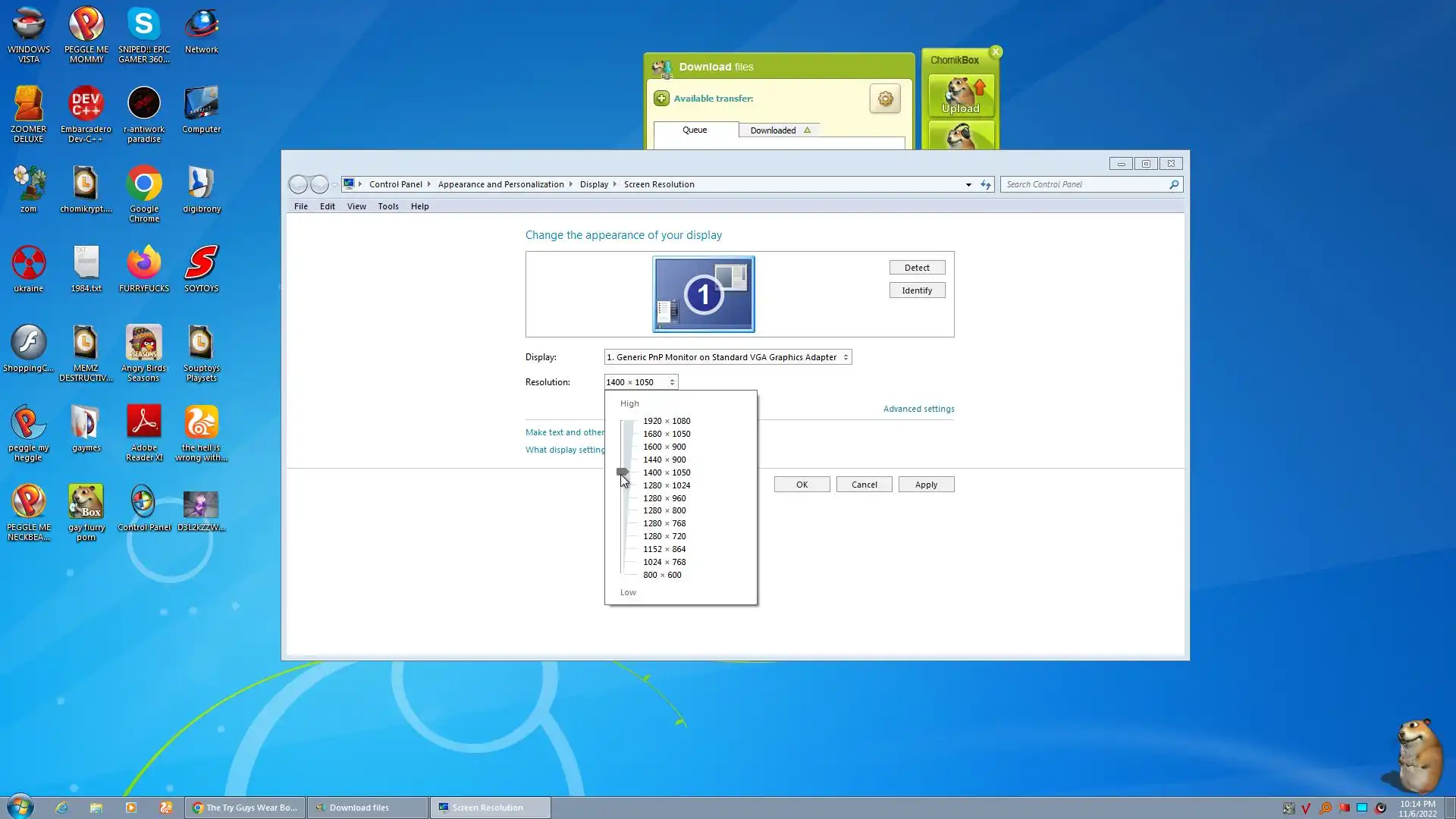Click the Detect button
This screenshot has height=819, width=1456.
coord(917,268)
